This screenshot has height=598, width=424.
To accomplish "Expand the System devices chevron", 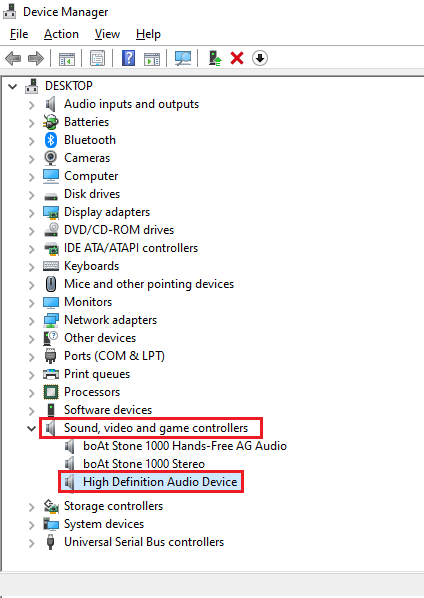I will (x=32, y=524).
